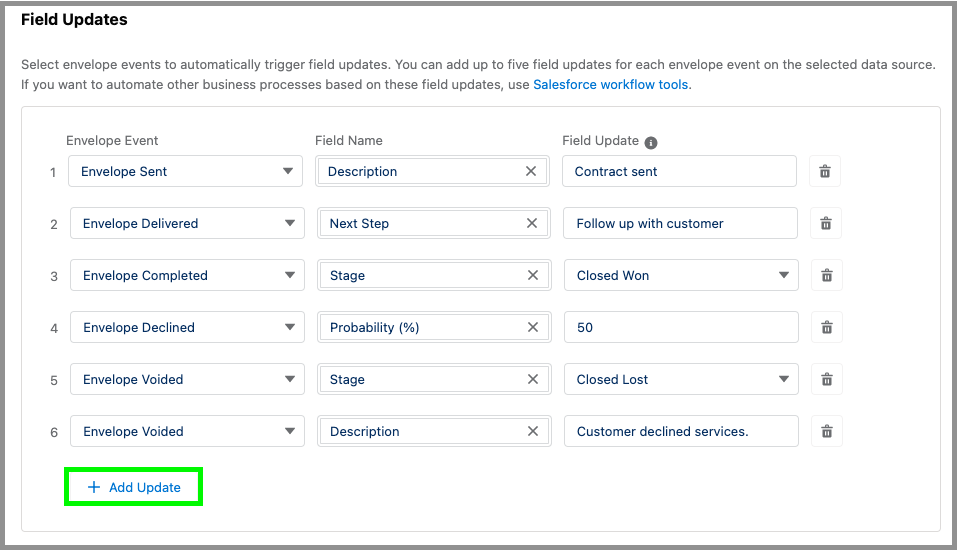The width and height of the screenshot is (958, 550).
Task: Clear the Description field name in row 1
Action: [x=531, y=171]
